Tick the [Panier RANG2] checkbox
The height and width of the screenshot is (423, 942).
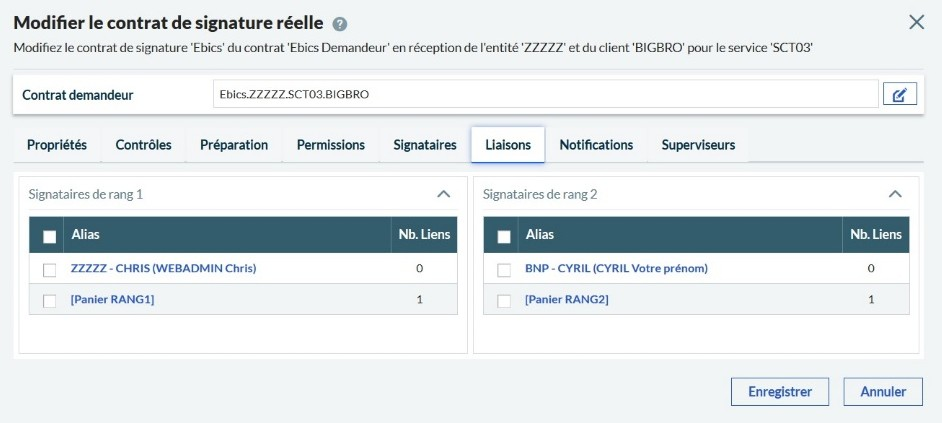coord(504,300)
